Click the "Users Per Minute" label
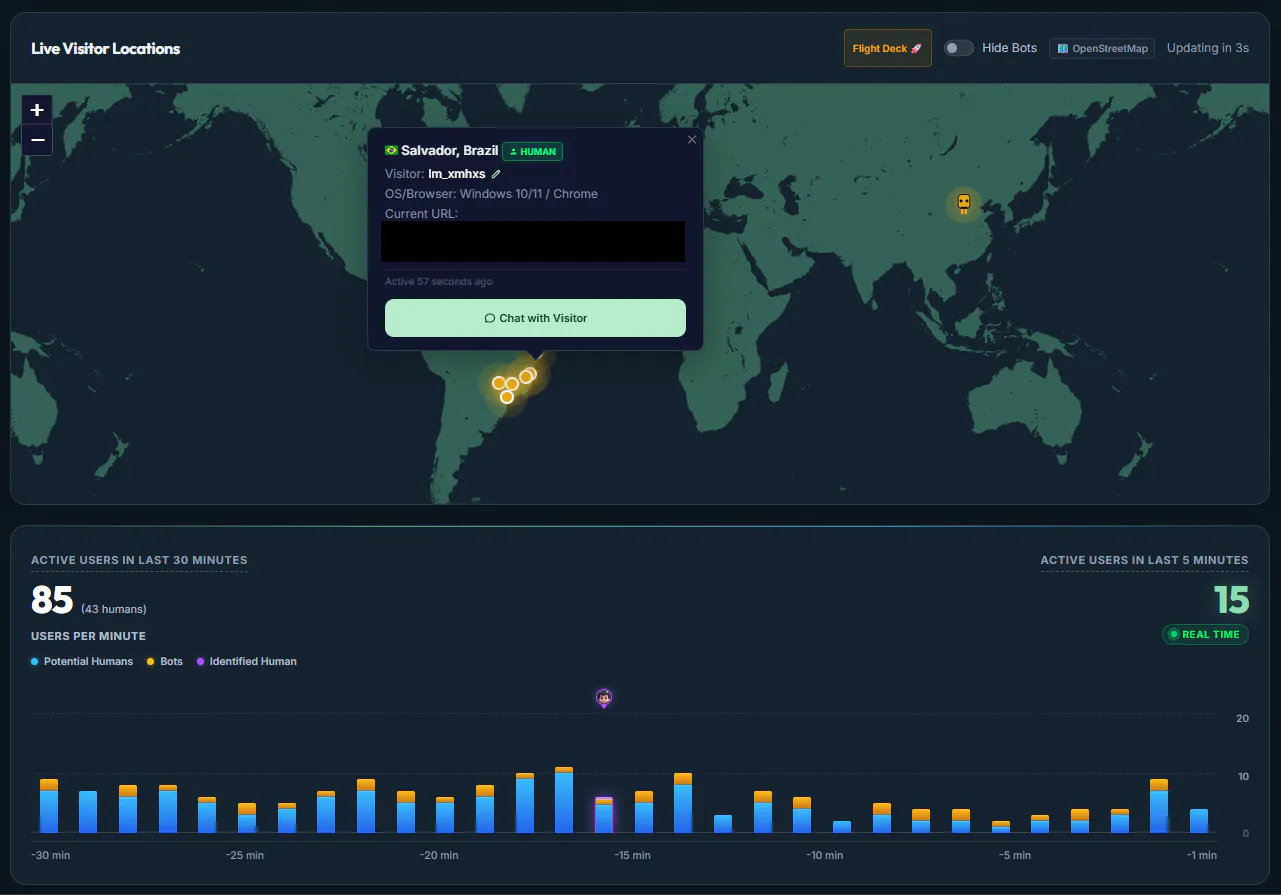Image resolution: width=1281 pixels, height=895 pixels. 88,636
